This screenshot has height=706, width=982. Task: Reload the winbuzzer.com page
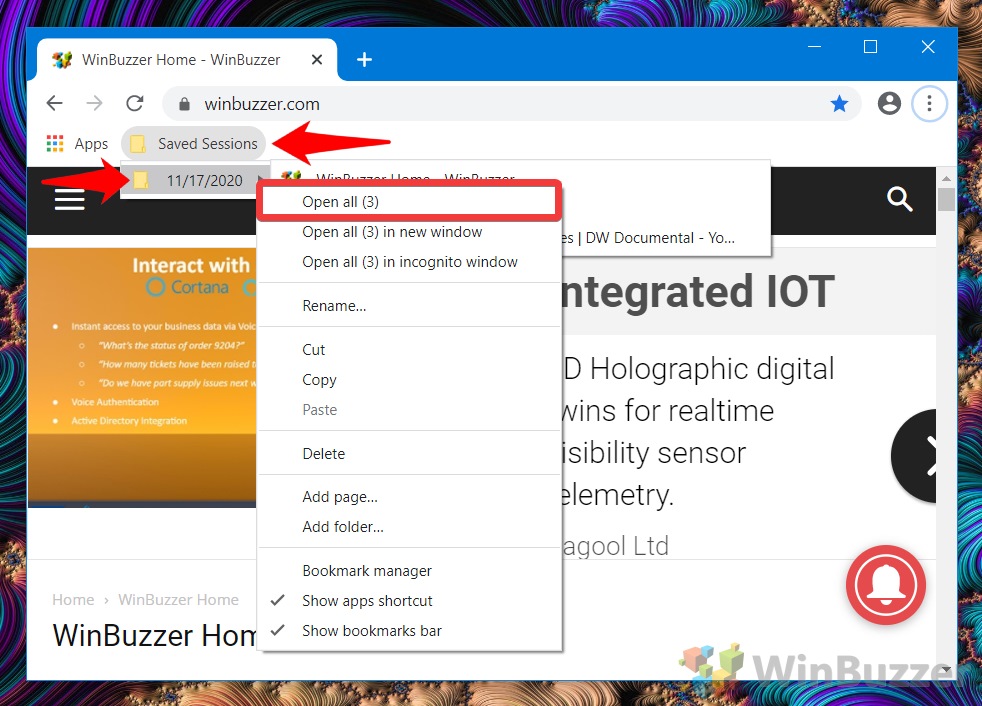(135, 103)
